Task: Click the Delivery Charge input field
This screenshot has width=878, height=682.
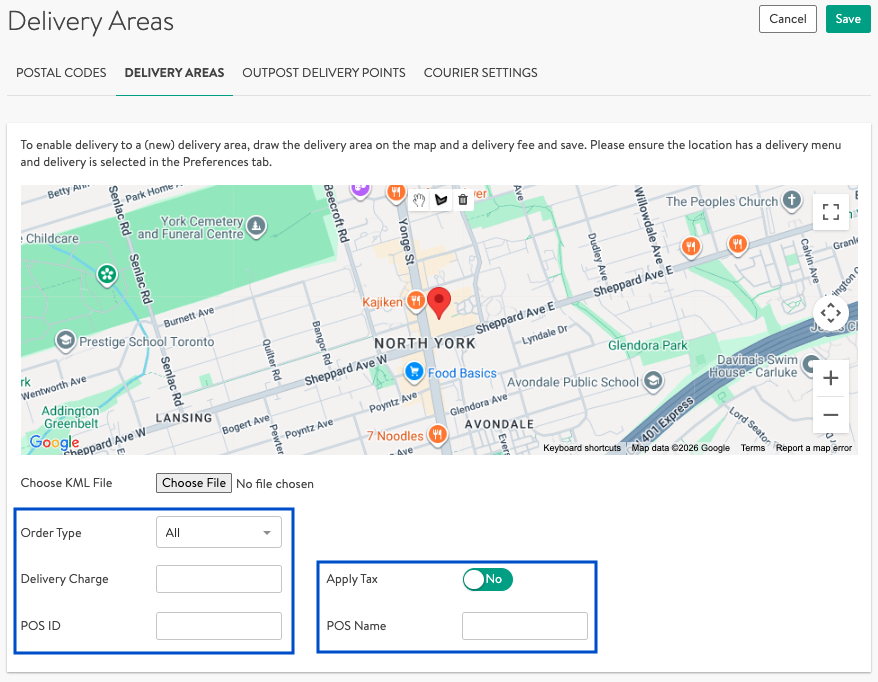Action: (218, 579)
